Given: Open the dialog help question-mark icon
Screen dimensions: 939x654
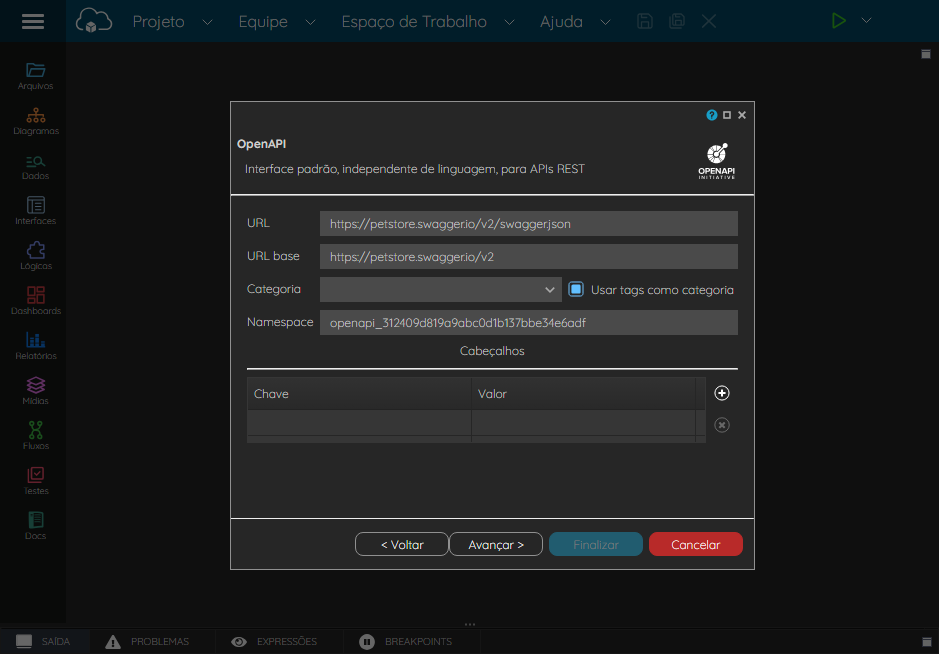Looking at the screenshot, I should [711, 115].
